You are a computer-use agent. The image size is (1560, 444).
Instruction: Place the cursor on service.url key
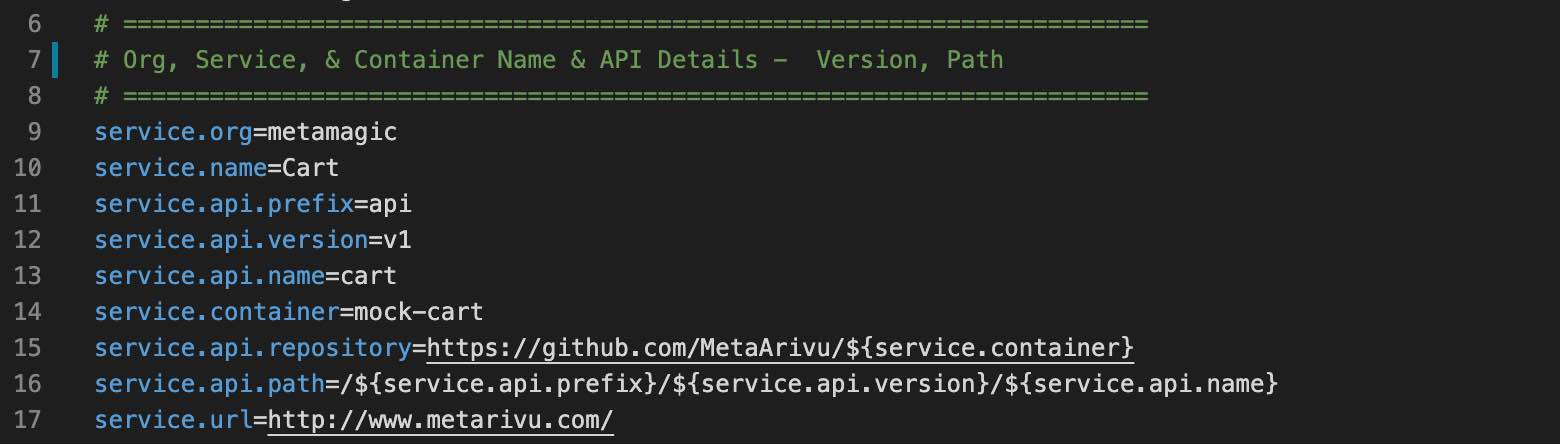(174, 420)
